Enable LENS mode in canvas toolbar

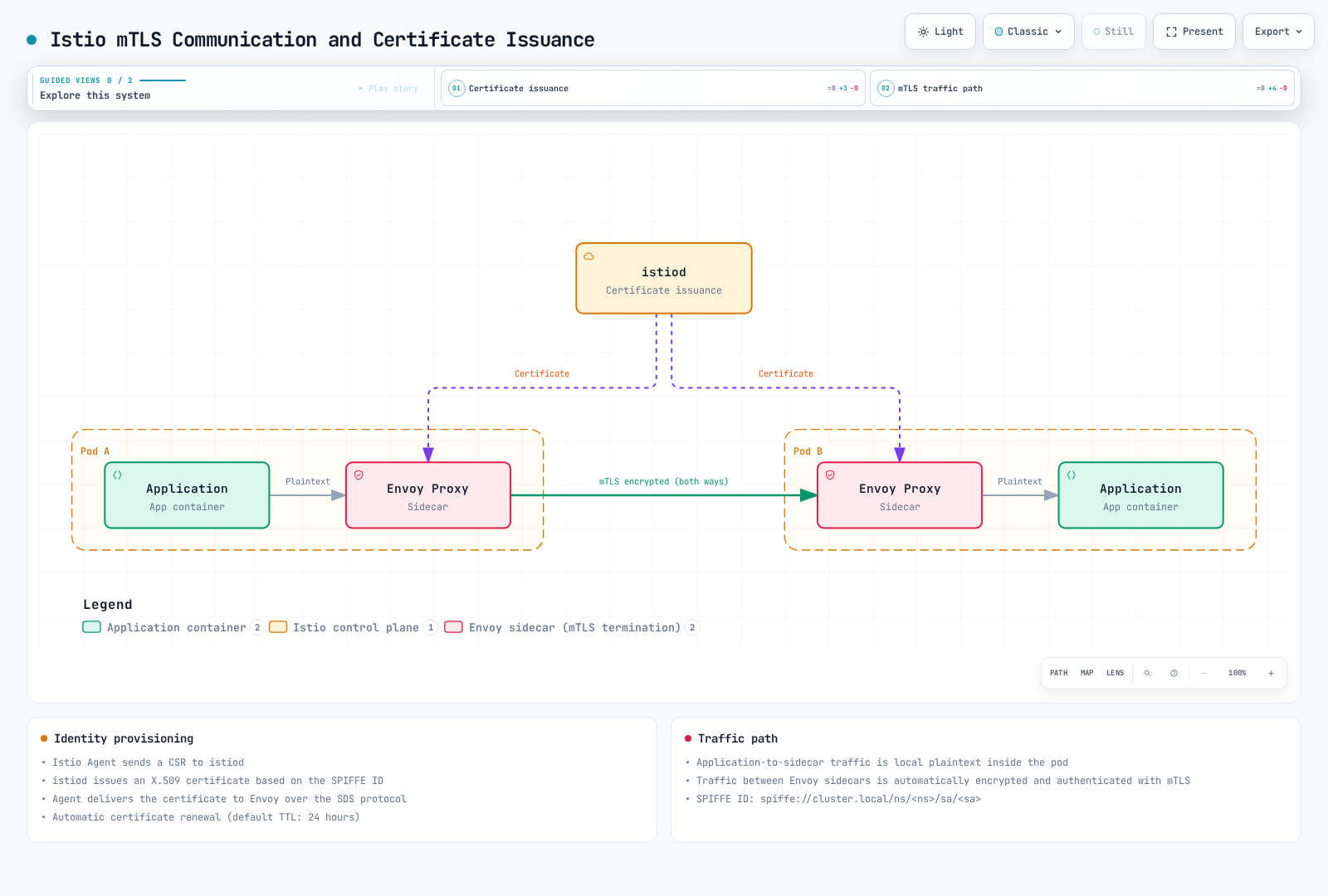coord(1115,673)
